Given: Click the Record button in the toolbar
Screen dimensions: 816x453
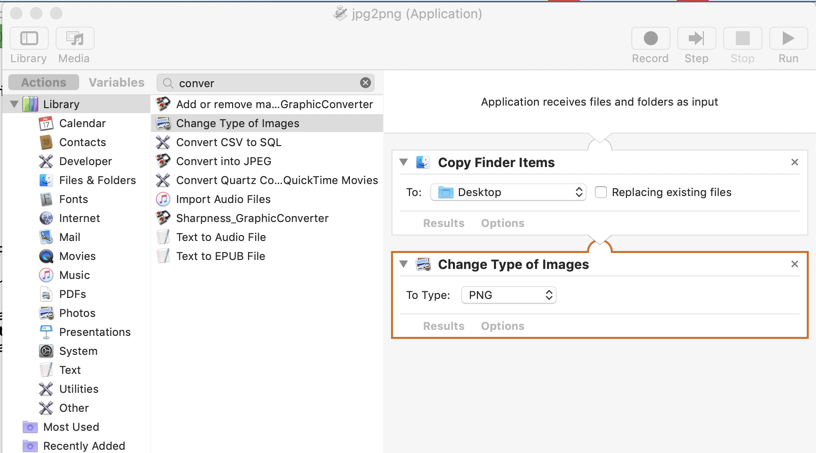Looking at the screenshot, I should pyautogui.click(x=650, y=39).
